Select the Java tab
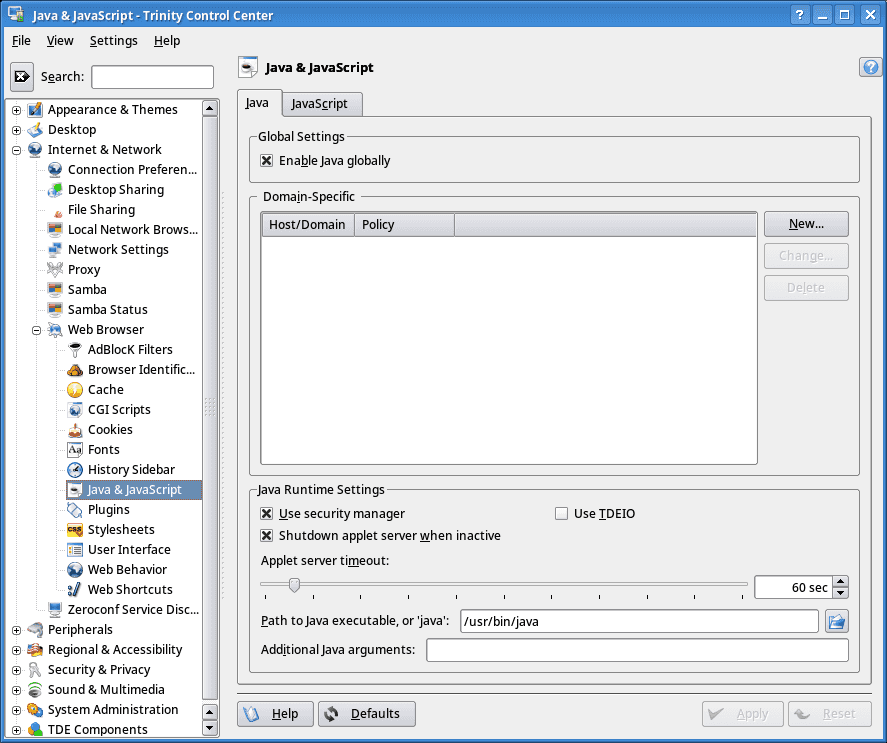Image resolution: width=887 pixels, height=743 pixels. point(257,102)
